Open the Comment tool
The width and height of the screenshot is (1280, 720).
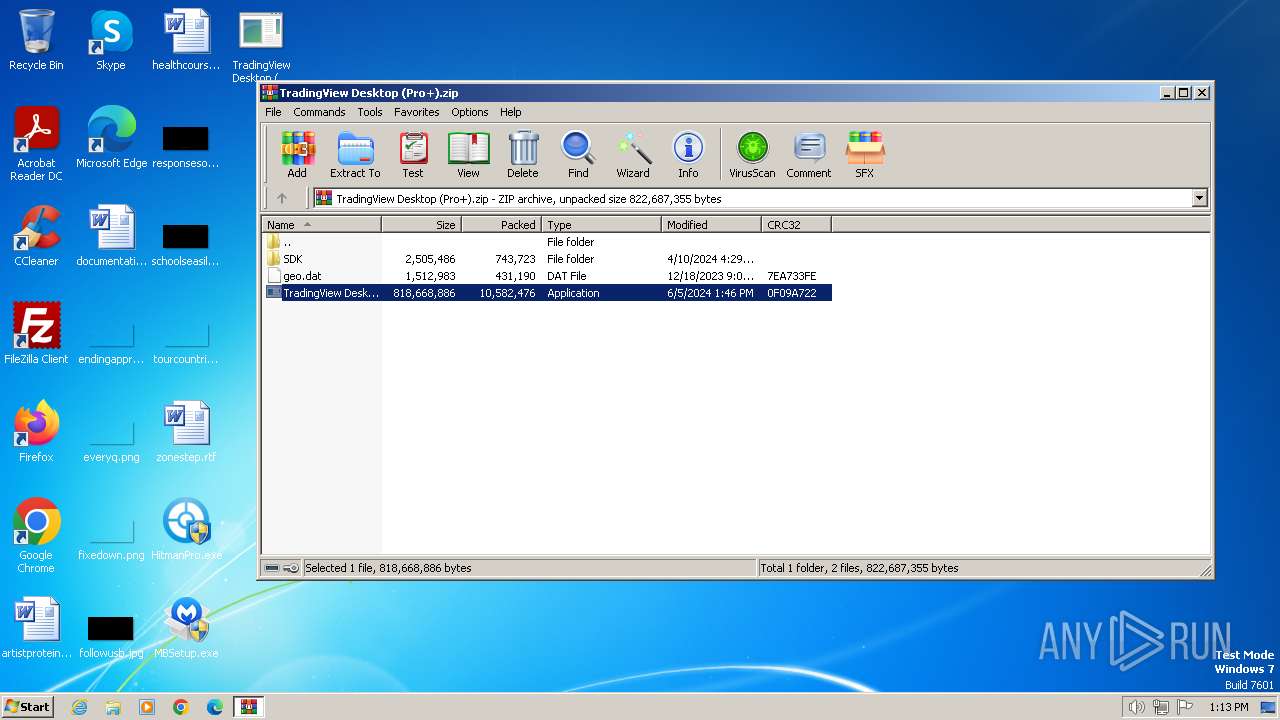809,154
